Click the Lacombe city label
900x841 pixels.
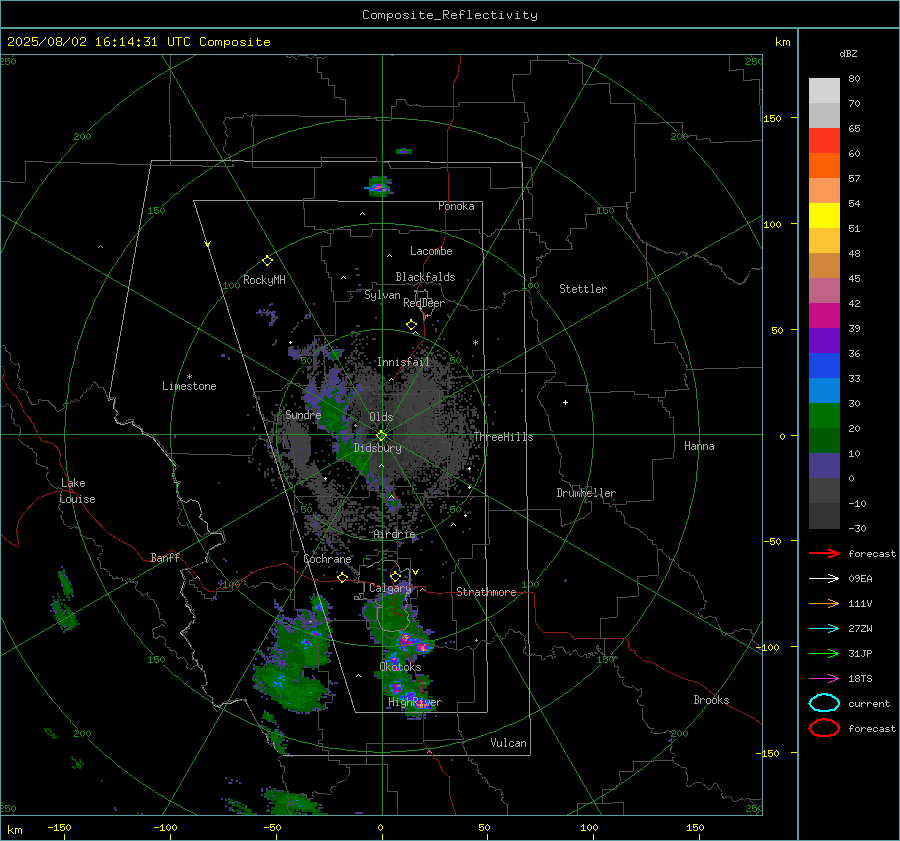coord(431,251)
